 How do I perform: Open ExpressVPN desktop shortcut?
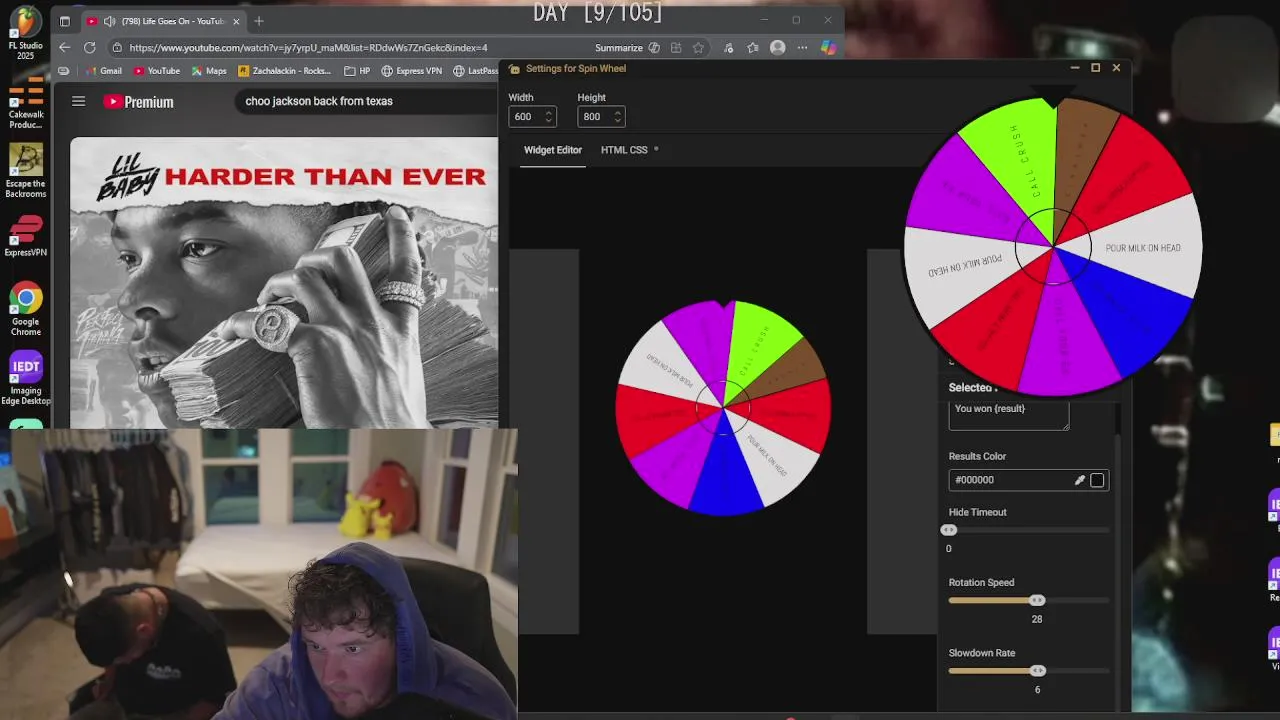pos(26,236)
